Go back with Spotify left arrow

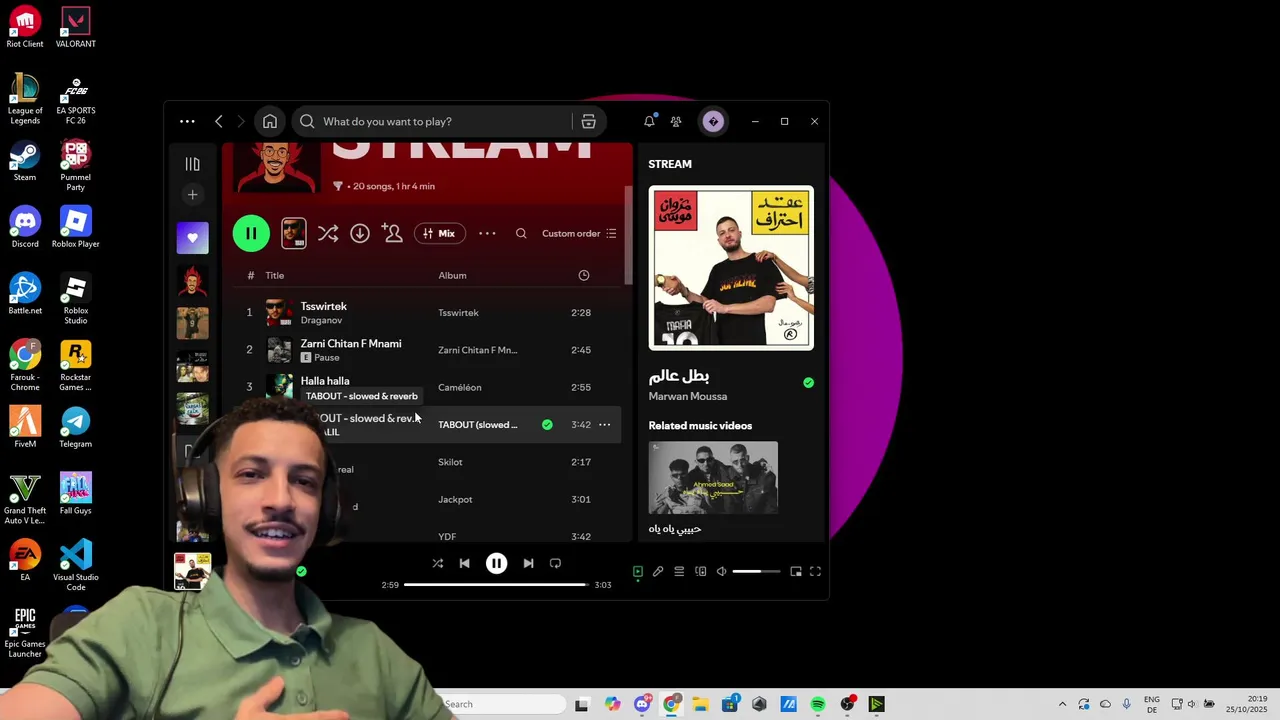(218, 121)
